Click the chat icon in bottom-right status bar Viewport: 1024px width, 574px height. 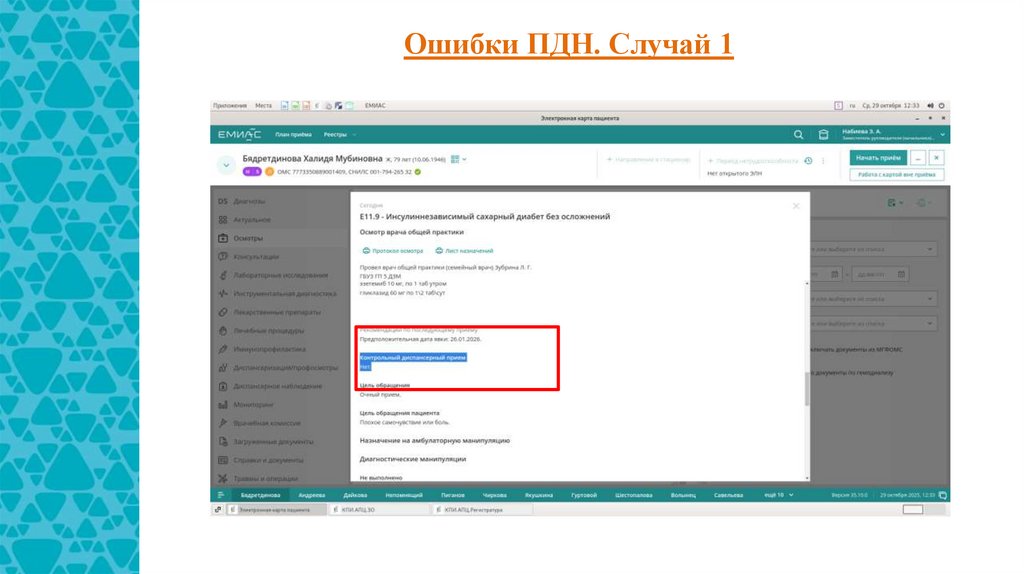(x=942, y=495)
